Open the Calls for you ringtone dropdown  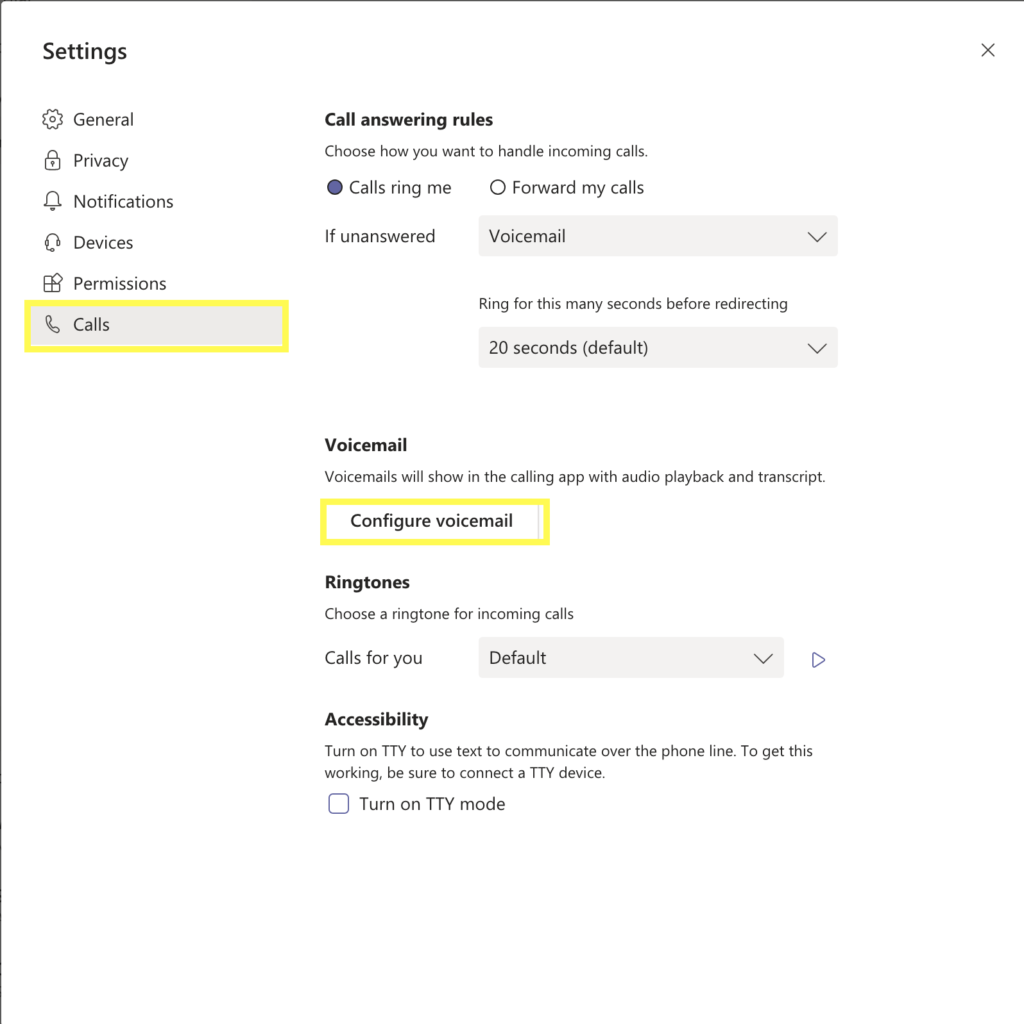[x=630, y=657]
